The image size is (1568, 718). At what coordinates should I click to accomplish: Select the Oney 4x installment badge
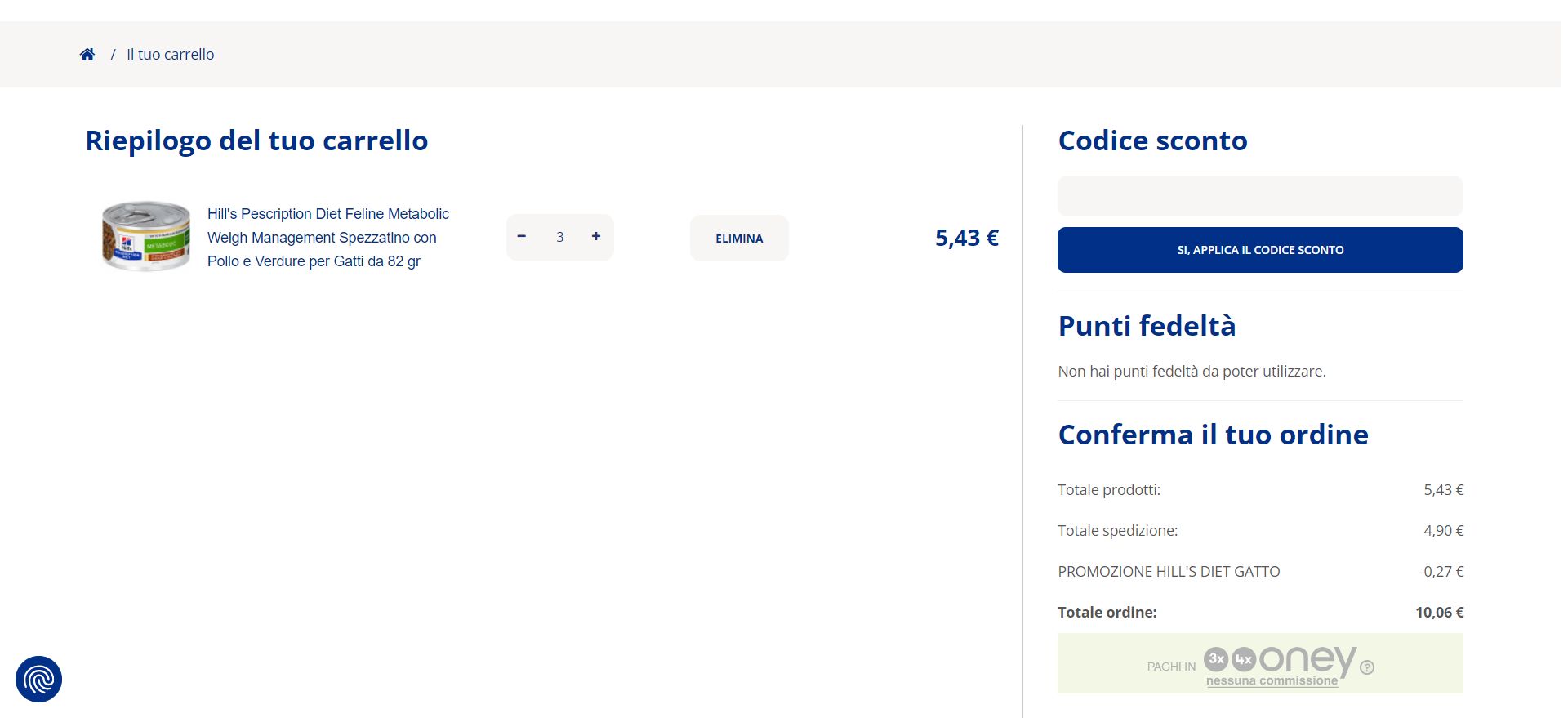coord(1243,659)
